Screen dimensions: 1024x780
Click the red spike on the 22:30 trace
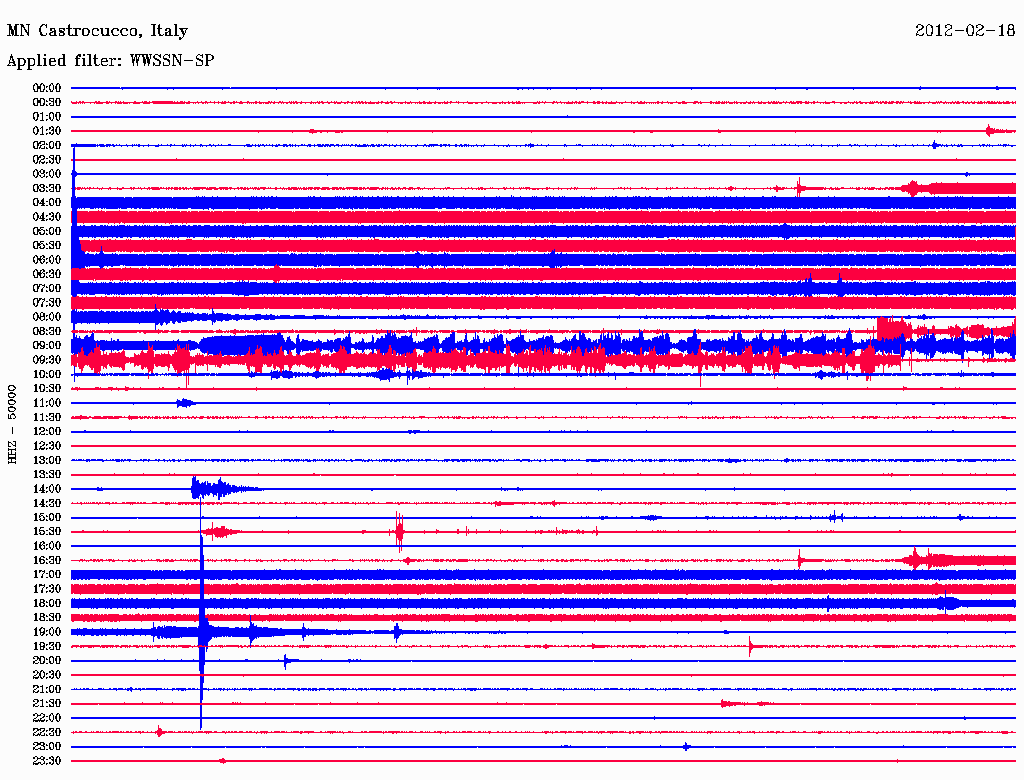[x=160, y=732]
